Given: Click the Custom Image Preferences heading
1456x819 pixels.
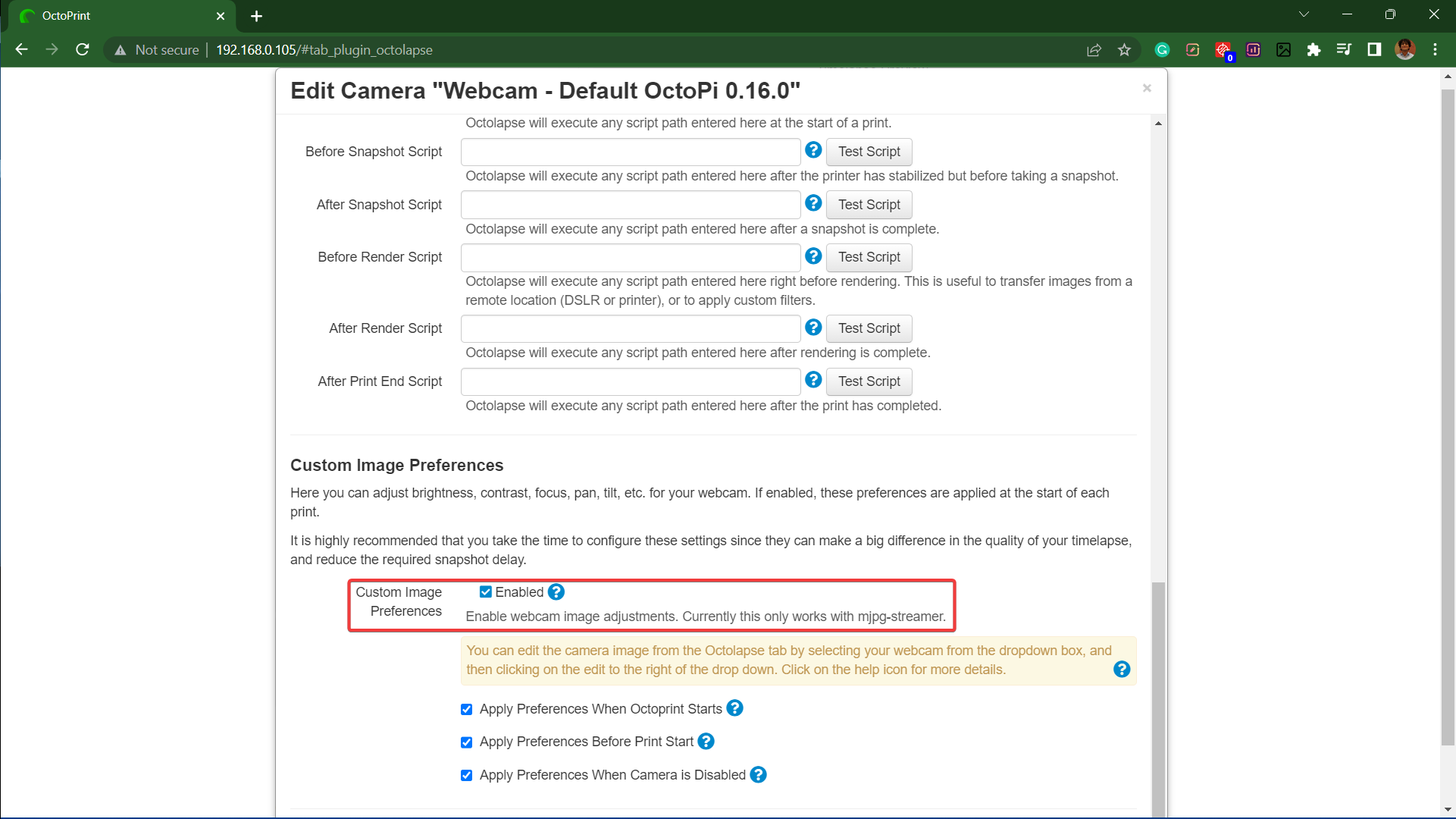Looking at the screenshot, I should point(396,465).
